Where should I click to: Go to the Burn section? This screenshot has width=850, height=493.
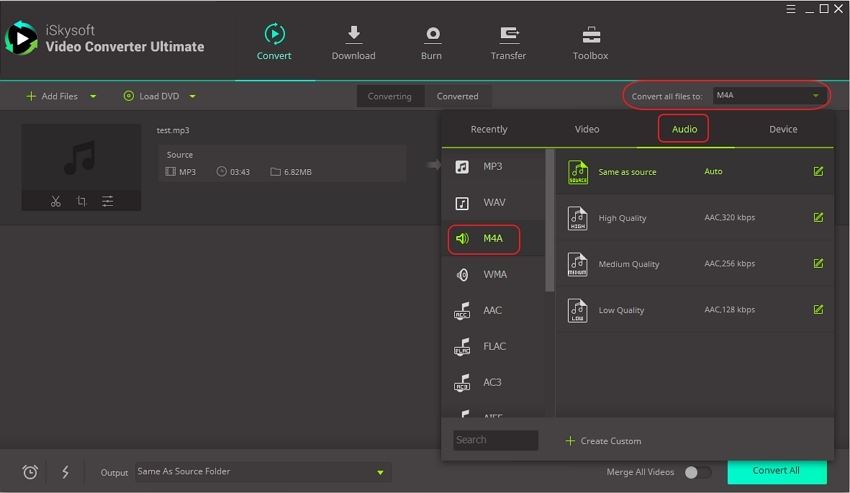[x=431, y=43]
